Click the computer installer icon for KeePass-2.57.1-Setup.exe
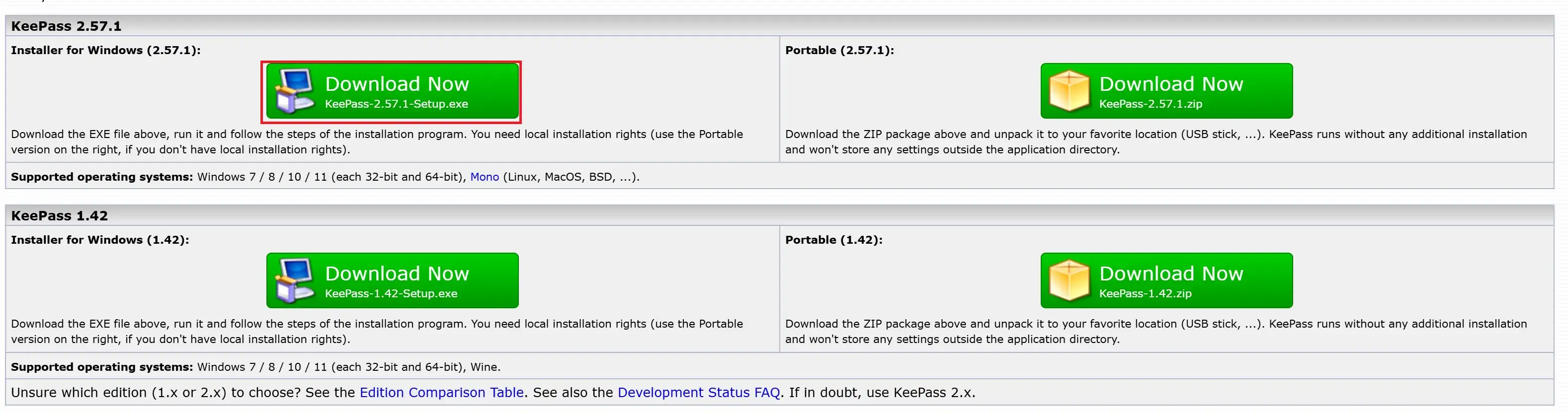The width and height of the screenshot is (1568, 413). click(294, 91)
